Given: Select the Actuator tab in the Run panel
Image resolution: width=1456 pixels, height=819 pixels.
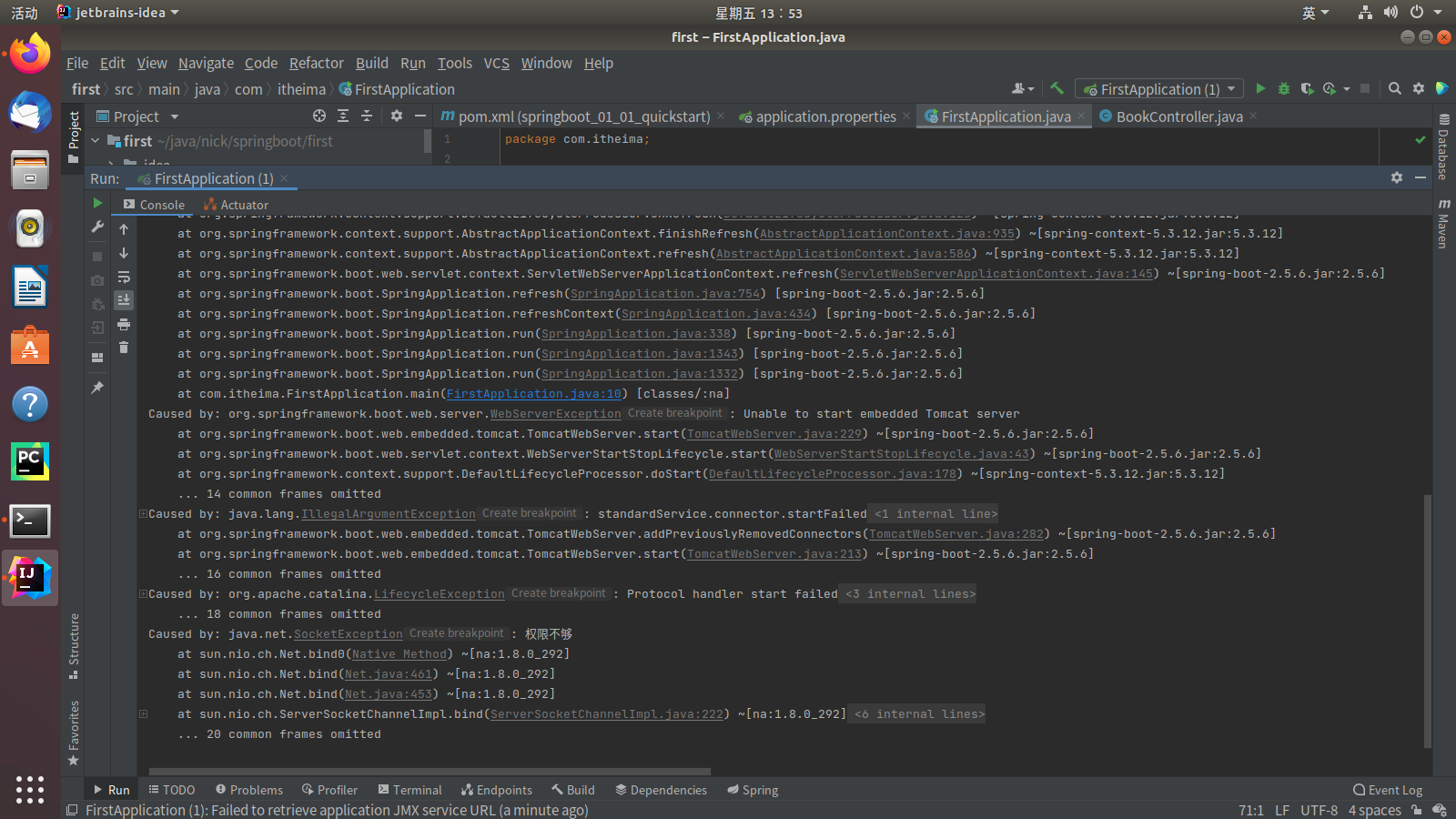Looking at the screenshot, I should pyautogui.click(x=242, y=204).
